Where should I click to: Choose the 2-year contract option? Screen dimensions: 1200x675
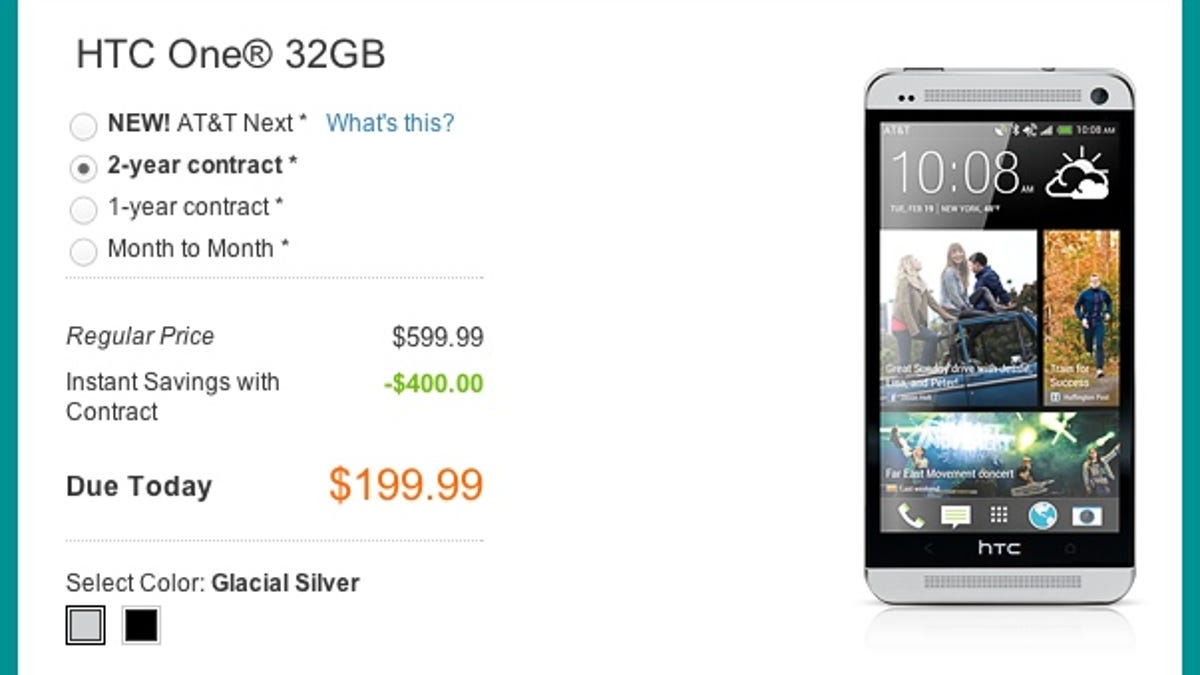84,167
